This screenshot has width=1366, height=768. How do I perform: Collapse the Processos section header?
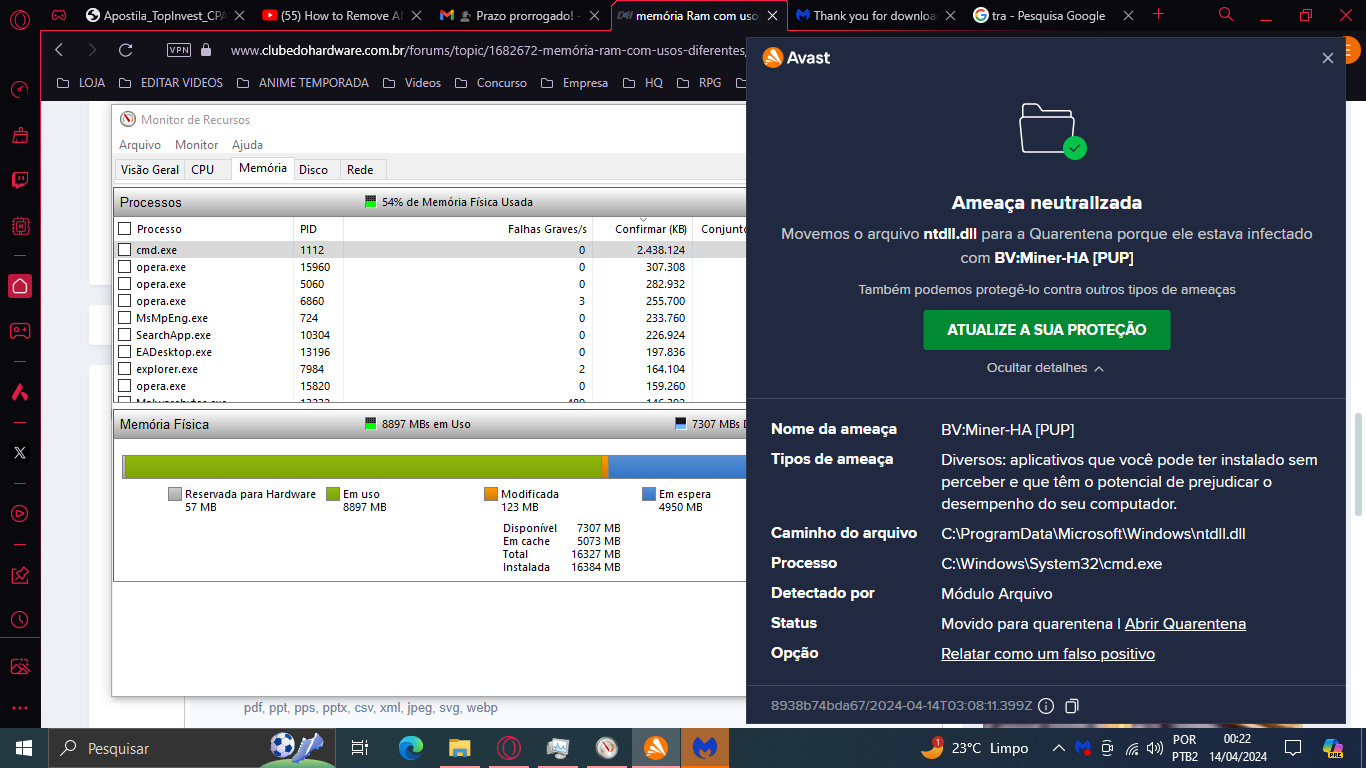pyautogui.click(x=430, y=202)
